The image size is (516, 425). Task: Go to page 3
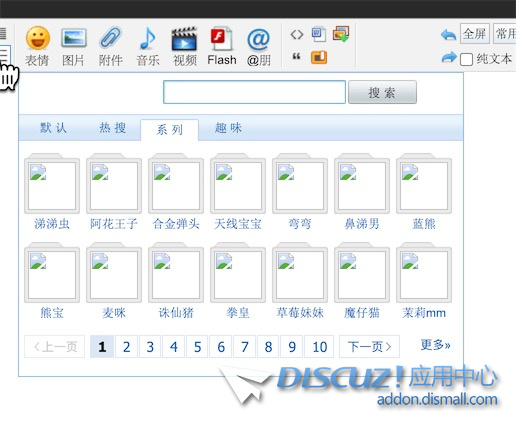150,347
